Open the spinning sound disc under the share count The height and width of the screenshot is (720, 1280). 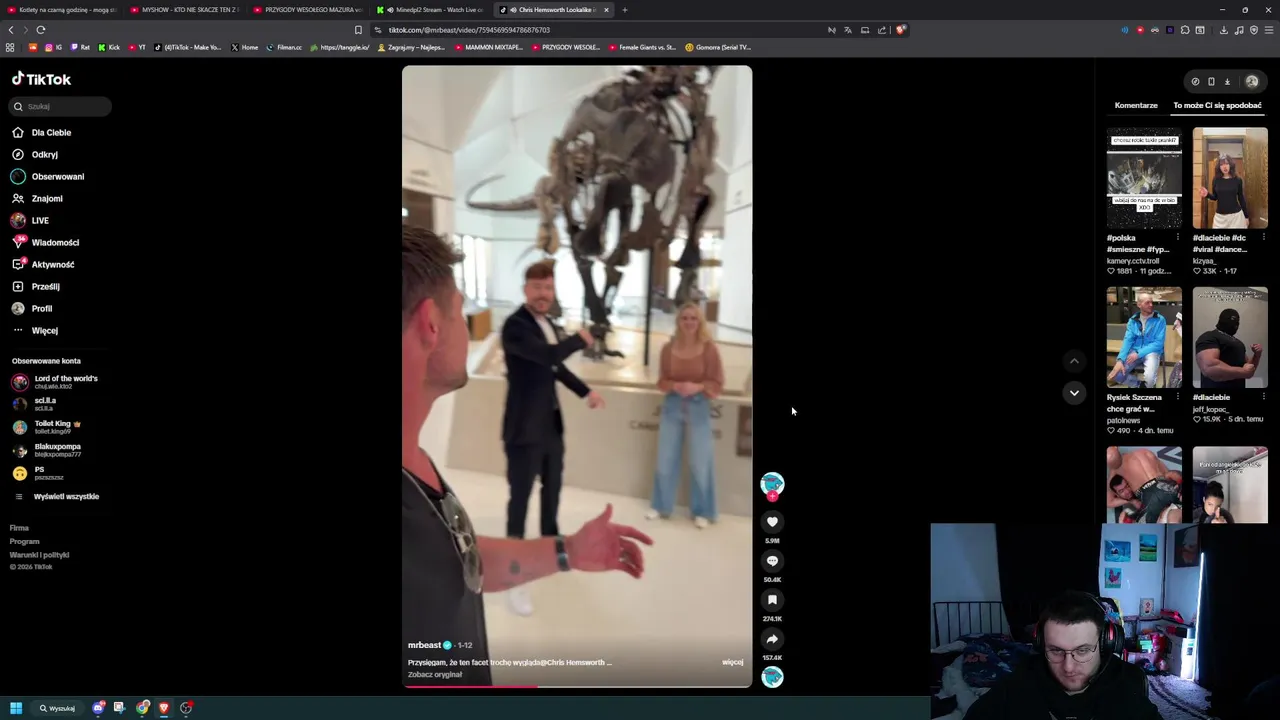(x=772, y=677)
